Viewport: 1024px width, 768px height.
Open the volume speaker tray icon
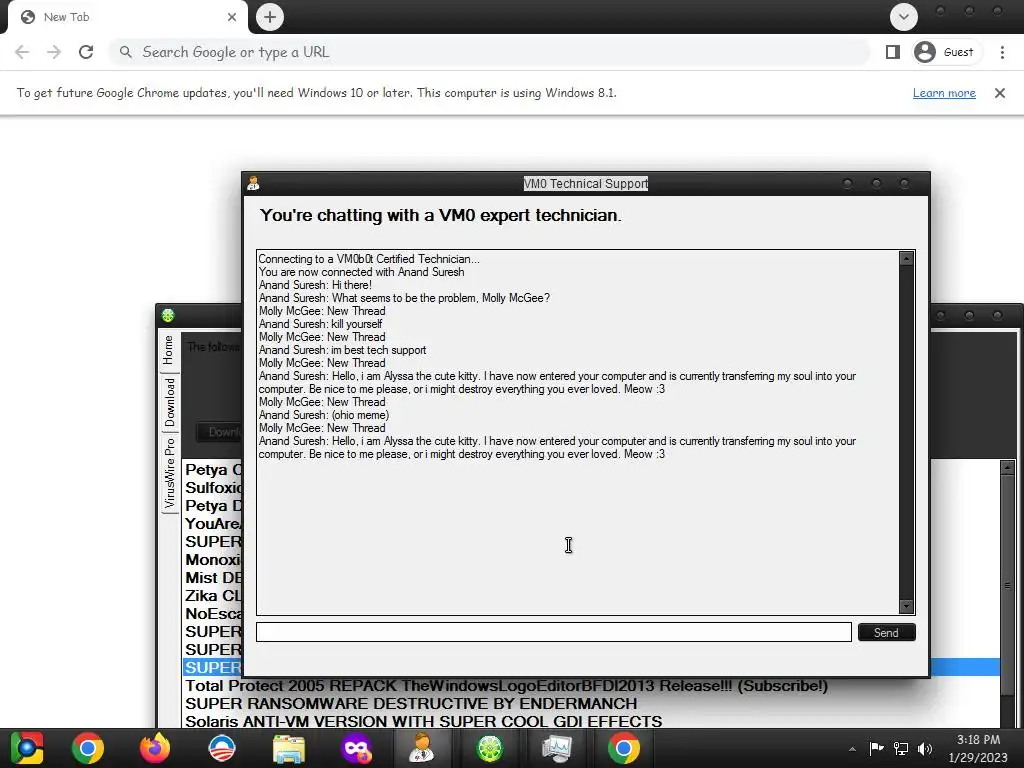pos(925,748)
